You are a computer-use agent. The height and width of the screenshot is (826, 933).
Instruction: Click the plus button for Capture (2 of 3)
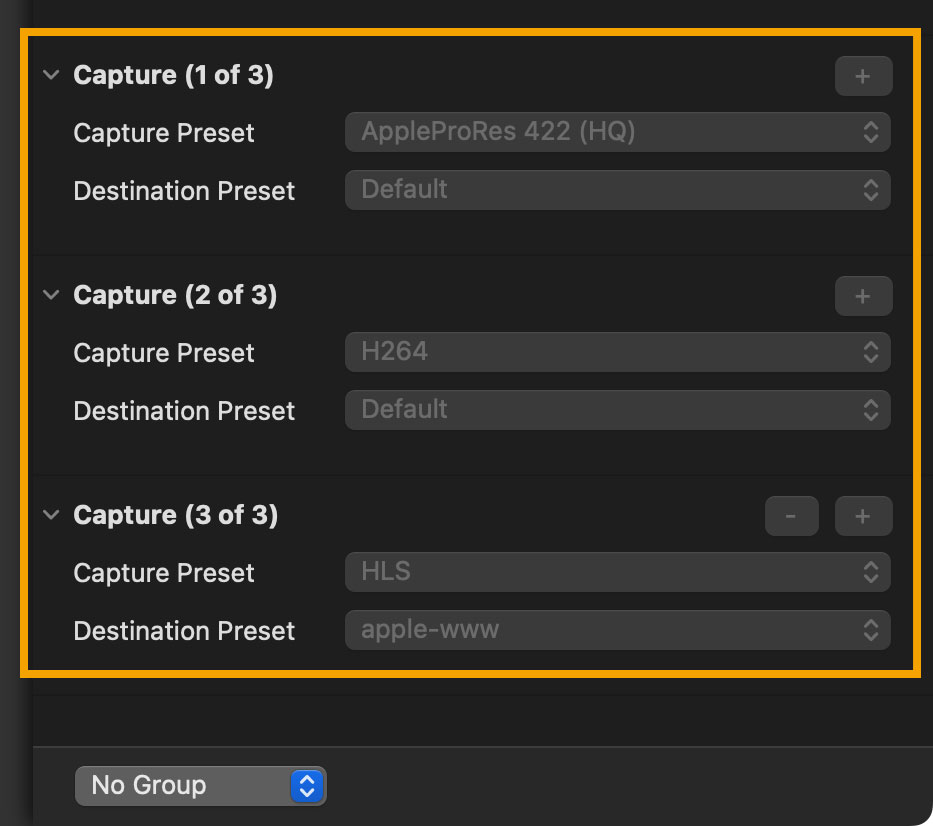(863, 296)
